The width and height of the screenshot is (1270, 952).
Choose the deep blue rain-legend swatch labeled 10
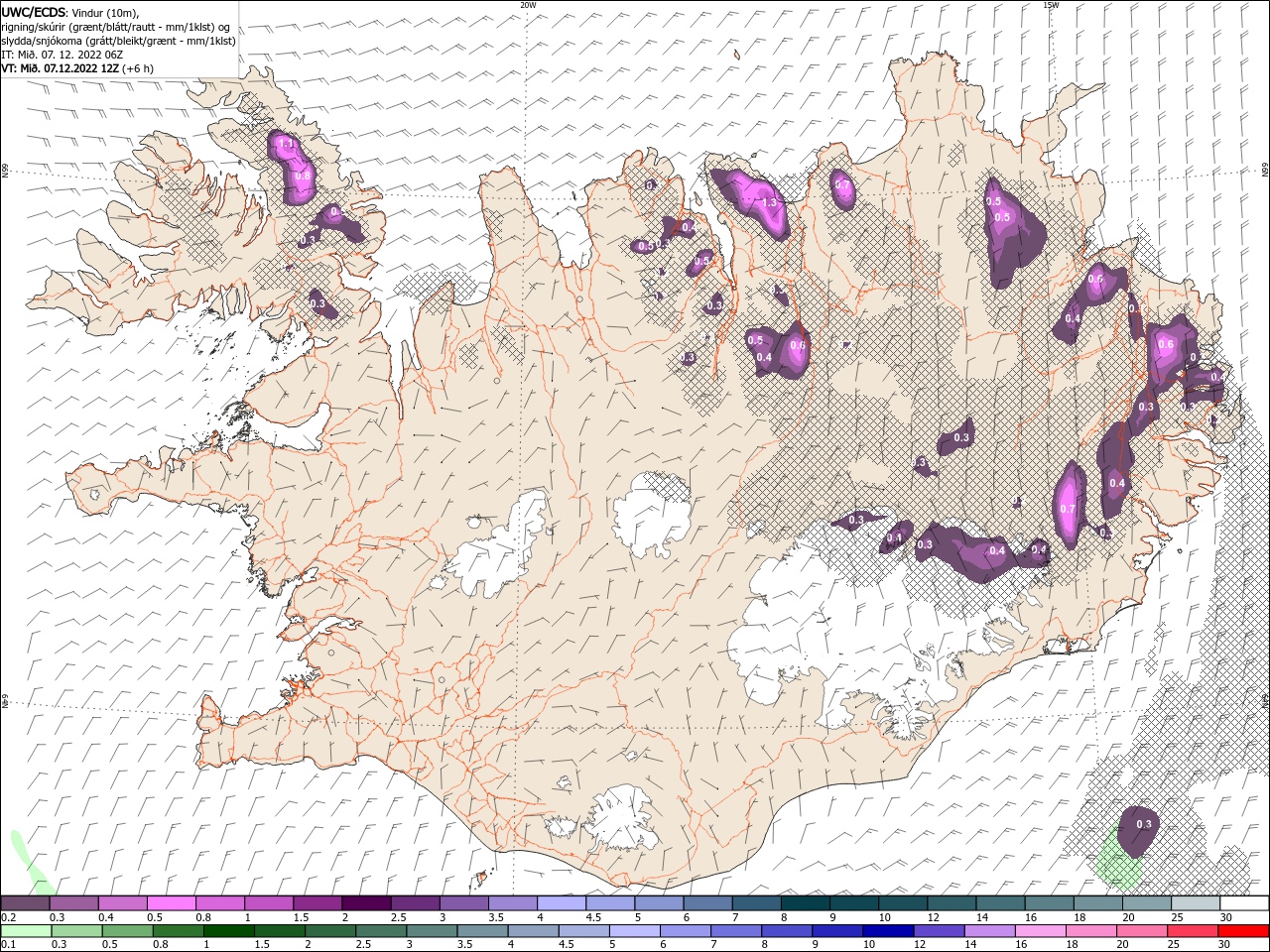click(x=887, y=931)
